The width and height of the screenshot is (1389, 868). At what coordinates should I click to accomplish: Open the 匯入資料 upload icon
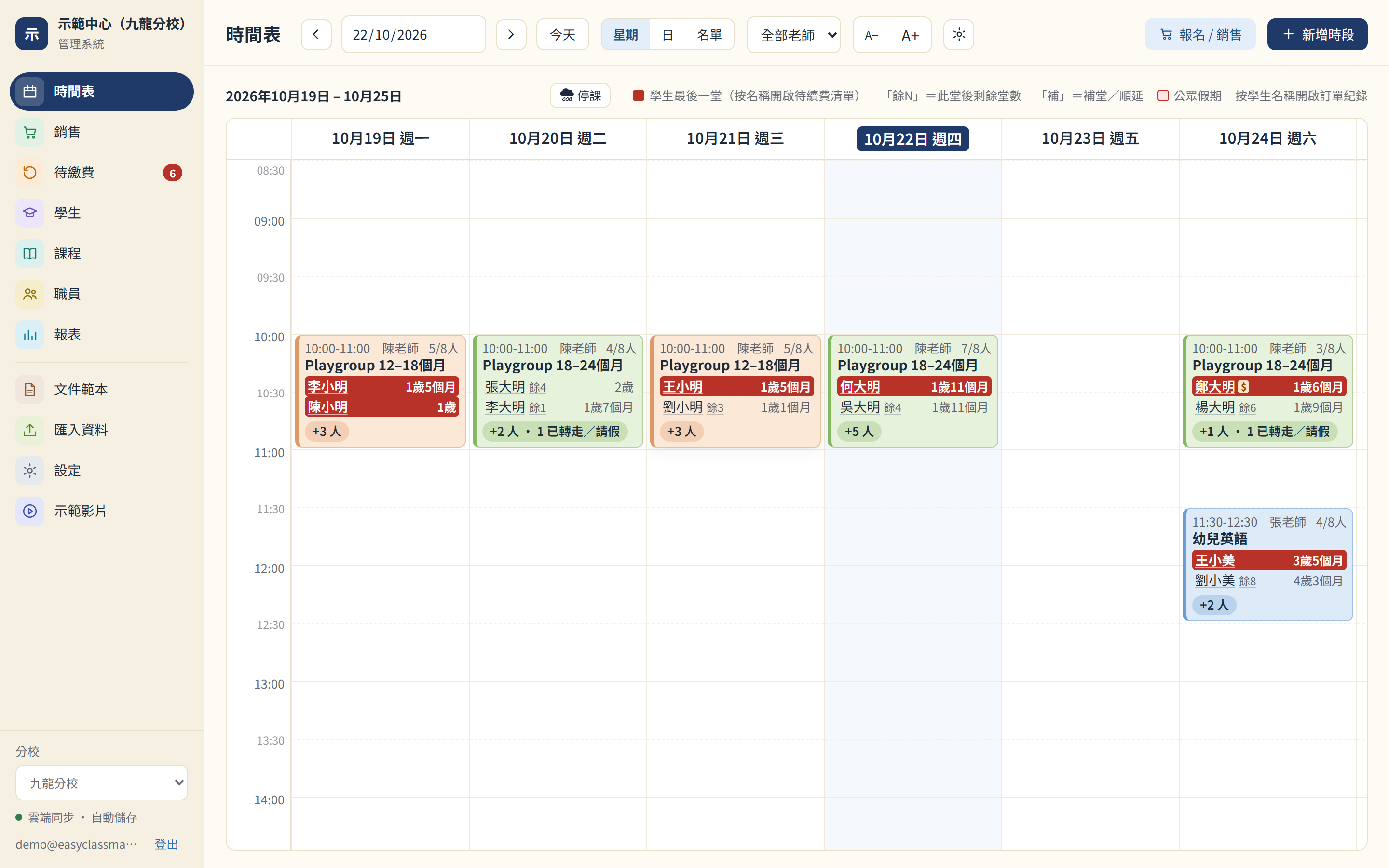[x=30, y=430]
